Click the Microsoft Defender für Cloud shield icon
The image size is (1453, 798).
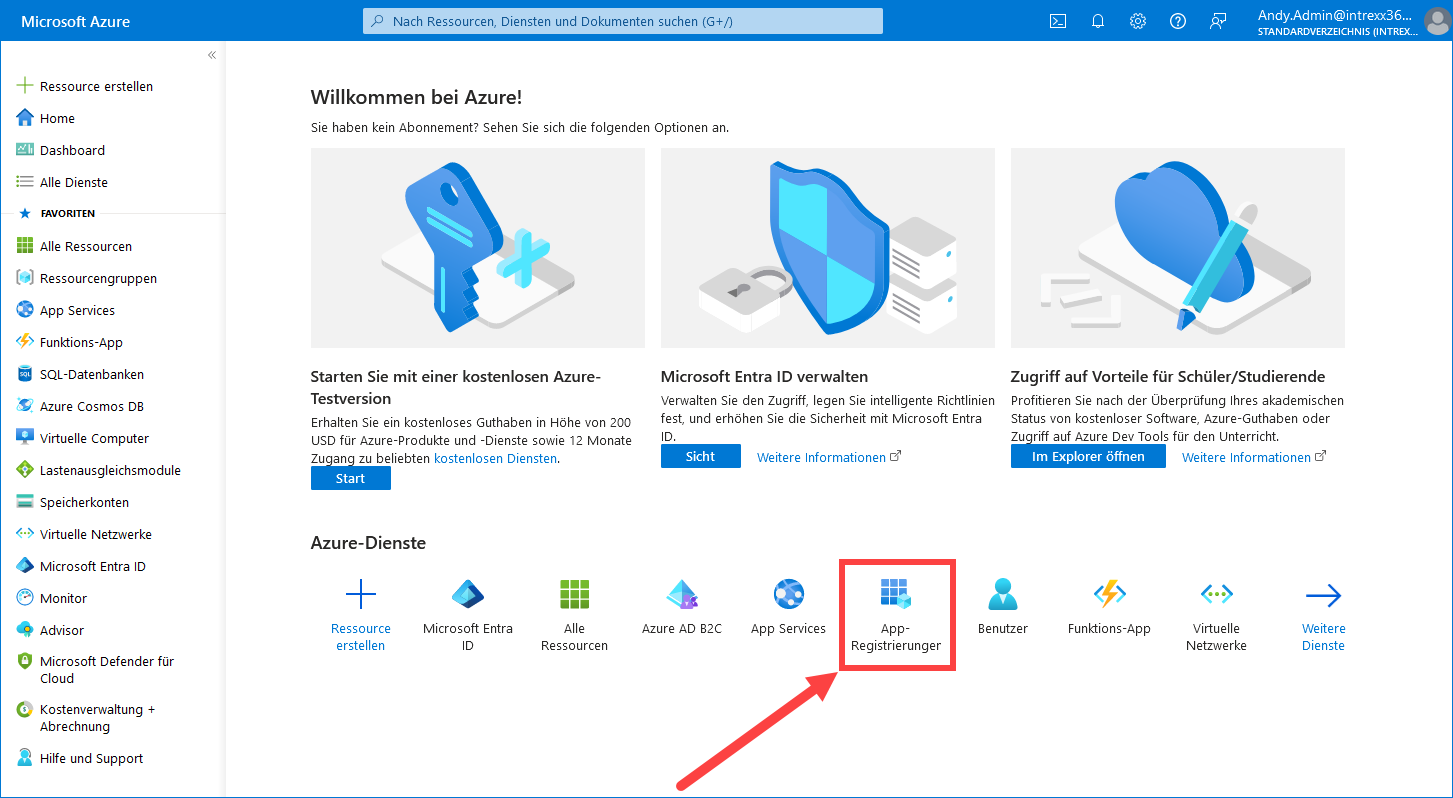tap(25, 662)
